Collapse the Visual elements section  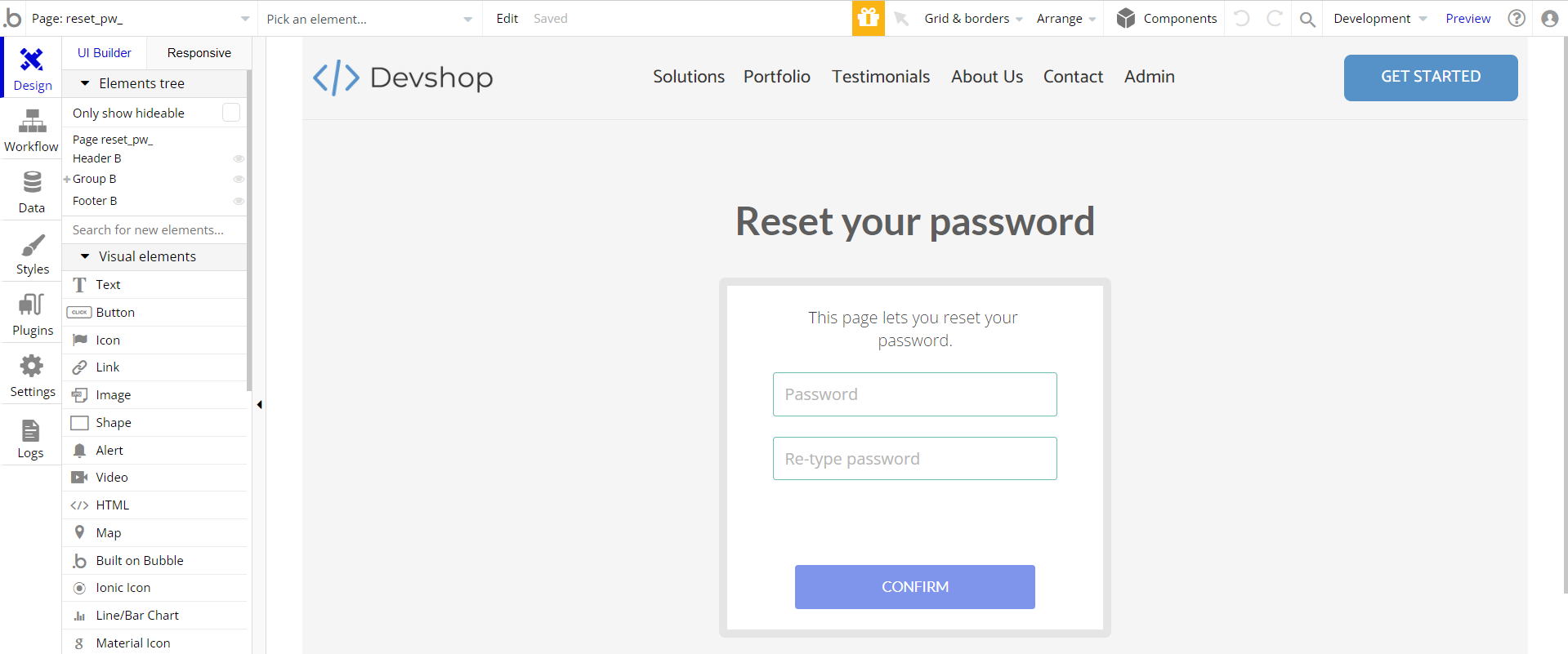pos(85,256)
